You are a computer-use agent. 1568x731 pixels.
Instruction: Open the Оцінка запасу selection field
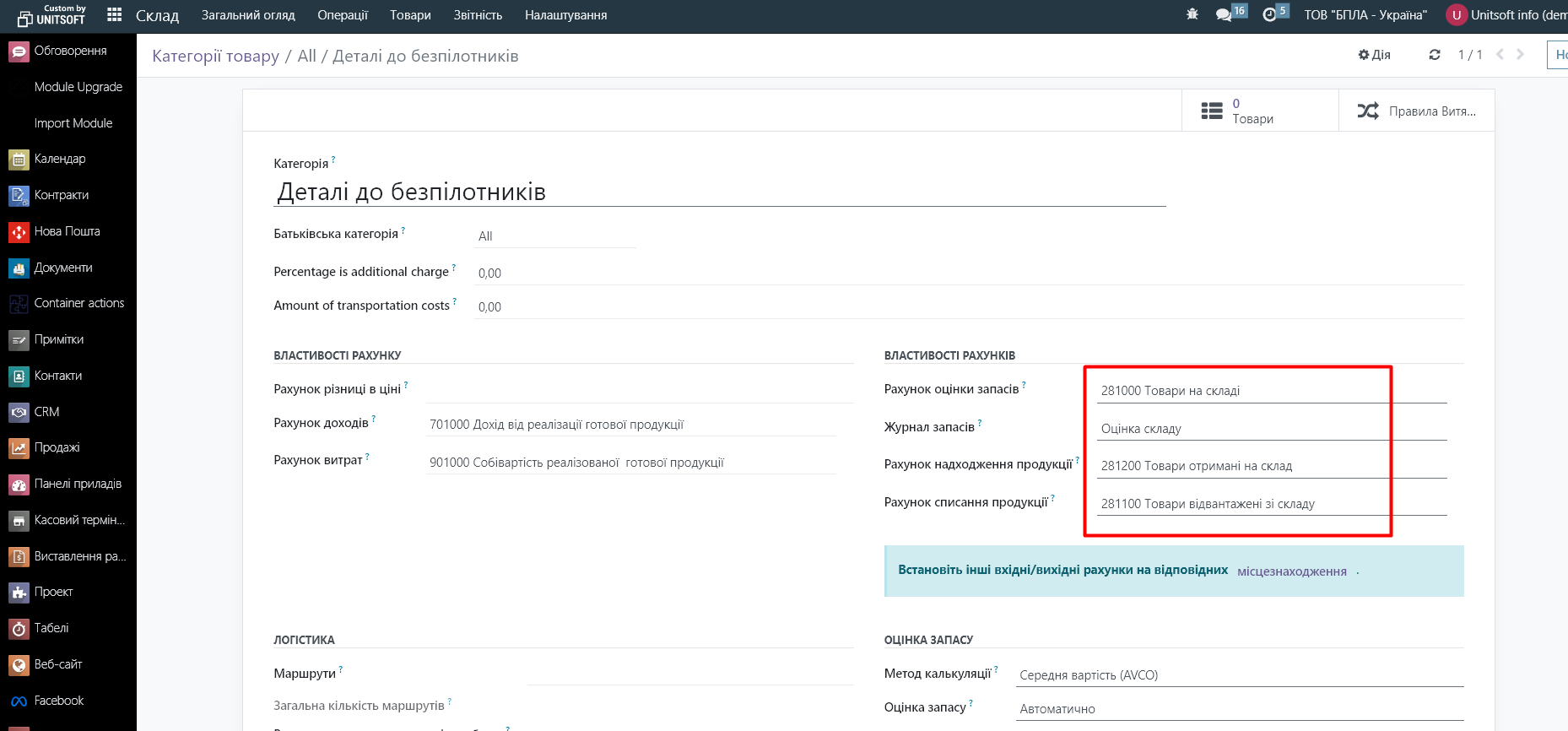[x=1239, y=709]
